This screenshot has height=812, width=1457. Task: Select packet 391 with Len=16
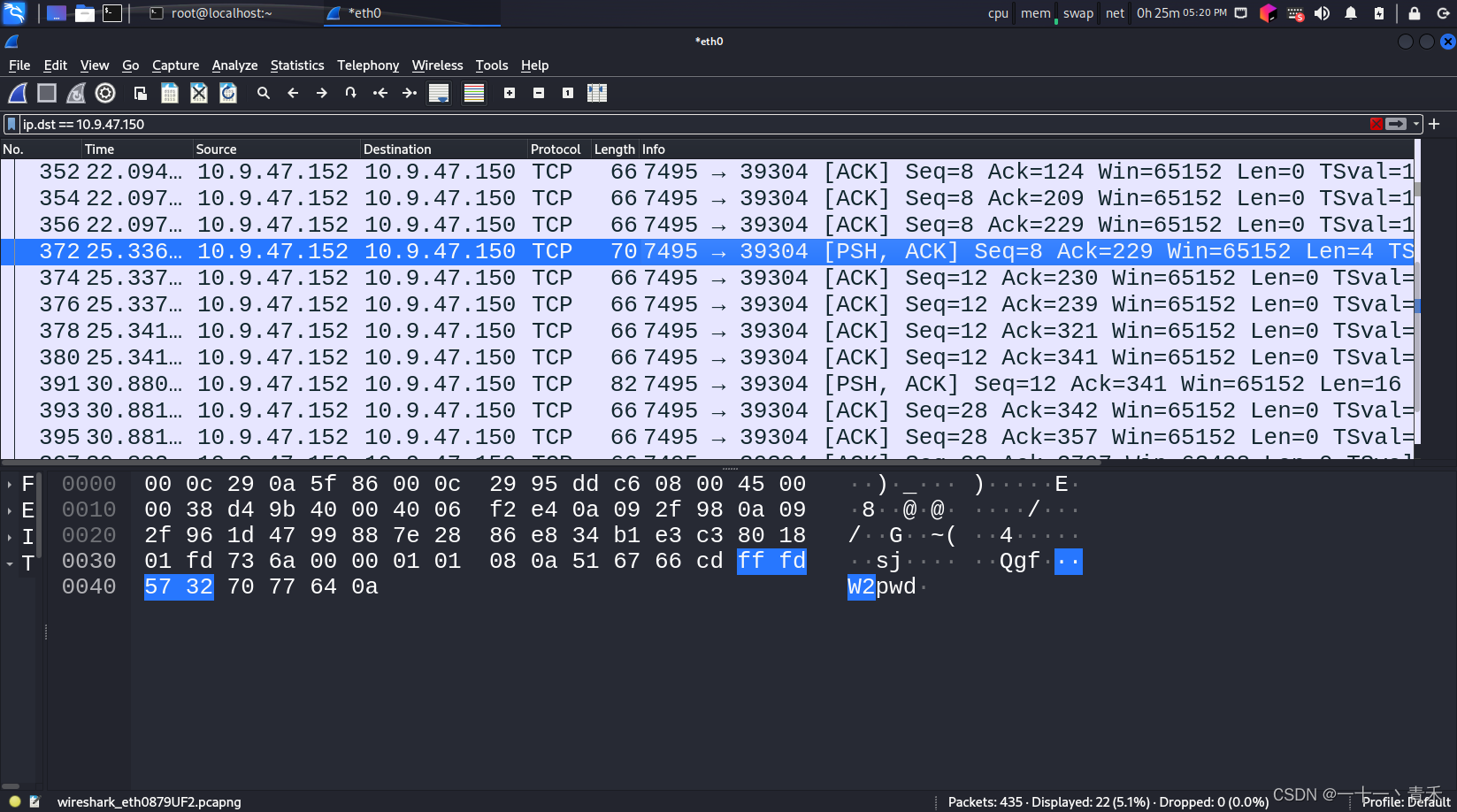click(708, 384)
